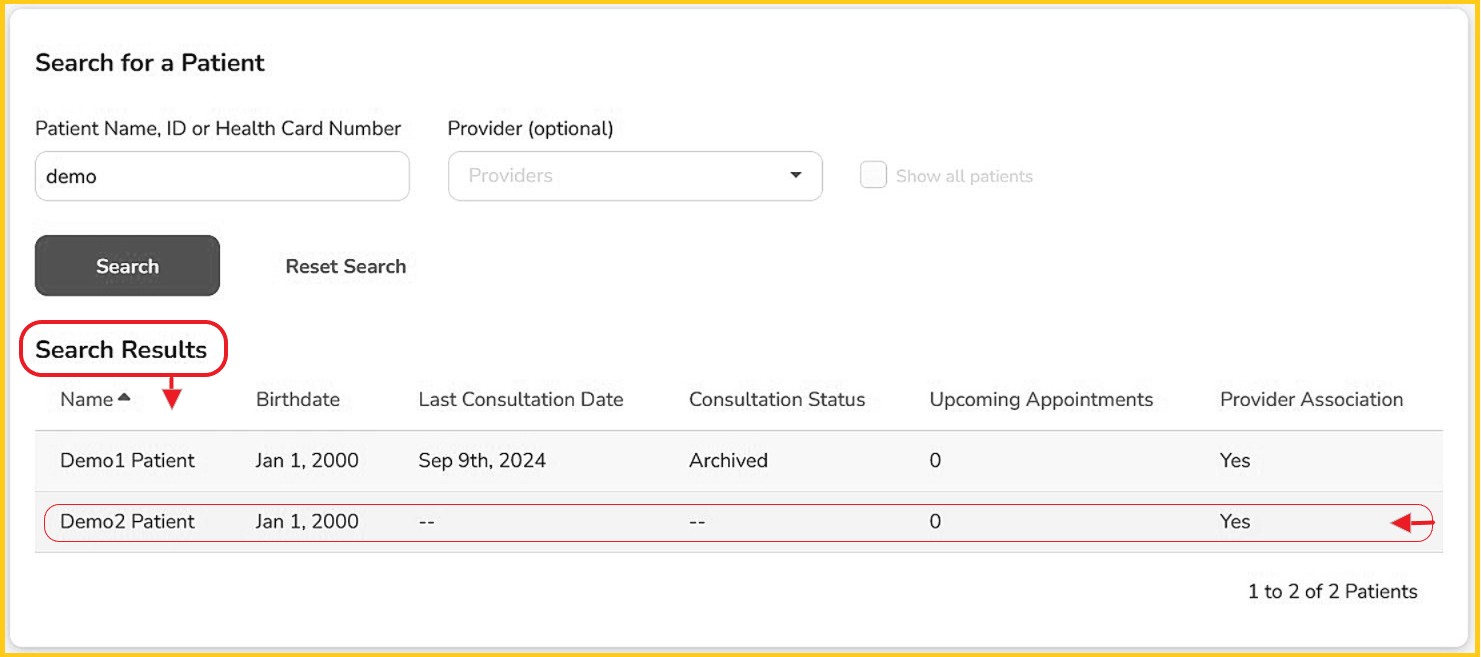Click the Name column sort arrow icon
Image resolution: width=1481 pixels, height=657 pixels.
tap(124, 397)
